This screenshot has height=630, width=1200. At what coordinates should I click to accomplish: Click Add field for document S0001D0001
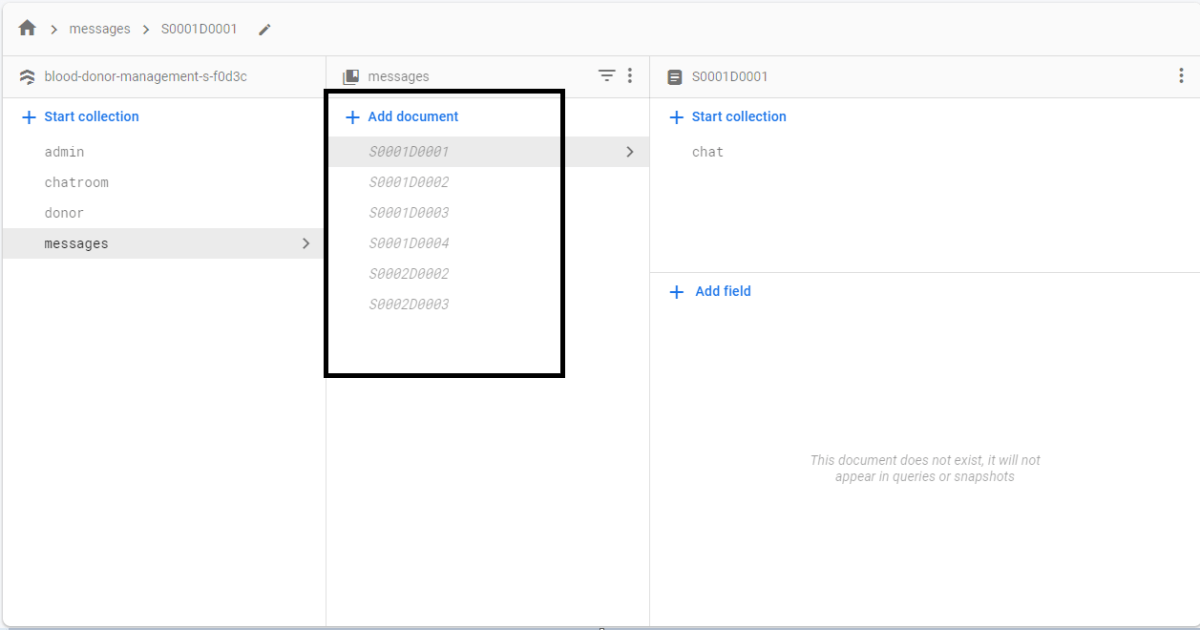click(709, 291)
